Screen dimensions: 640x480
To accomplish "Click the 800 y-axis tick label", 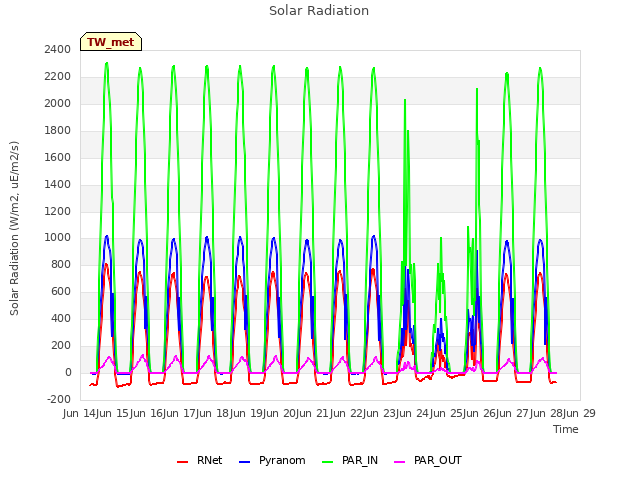I will tap(61, 264).
